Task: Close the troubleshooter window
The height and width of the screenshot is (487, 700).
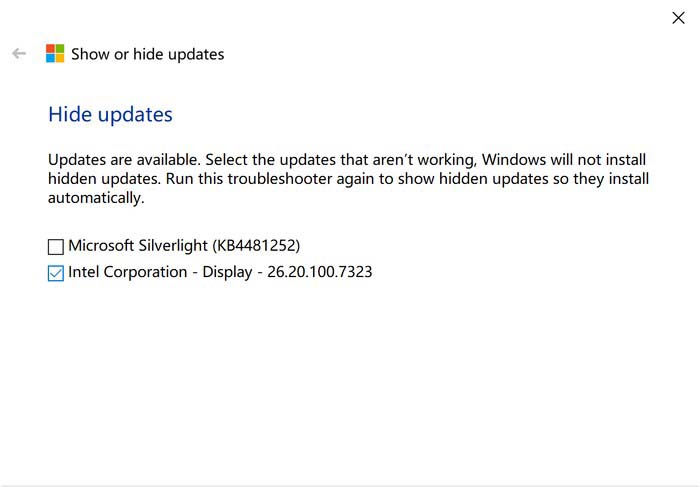Action: (678, 18)
